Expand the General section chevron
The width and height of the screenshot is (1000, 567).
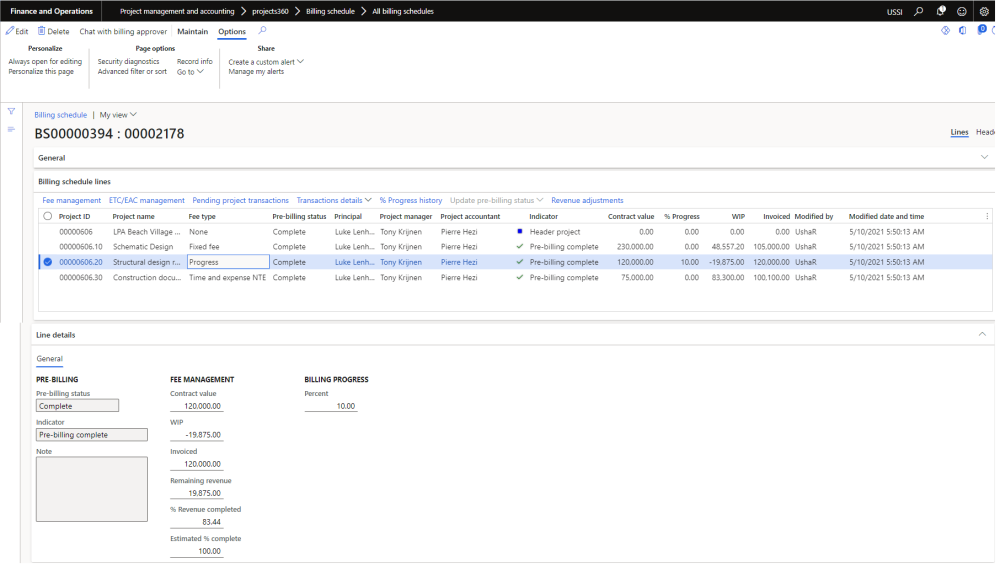[x=984, y=157]
